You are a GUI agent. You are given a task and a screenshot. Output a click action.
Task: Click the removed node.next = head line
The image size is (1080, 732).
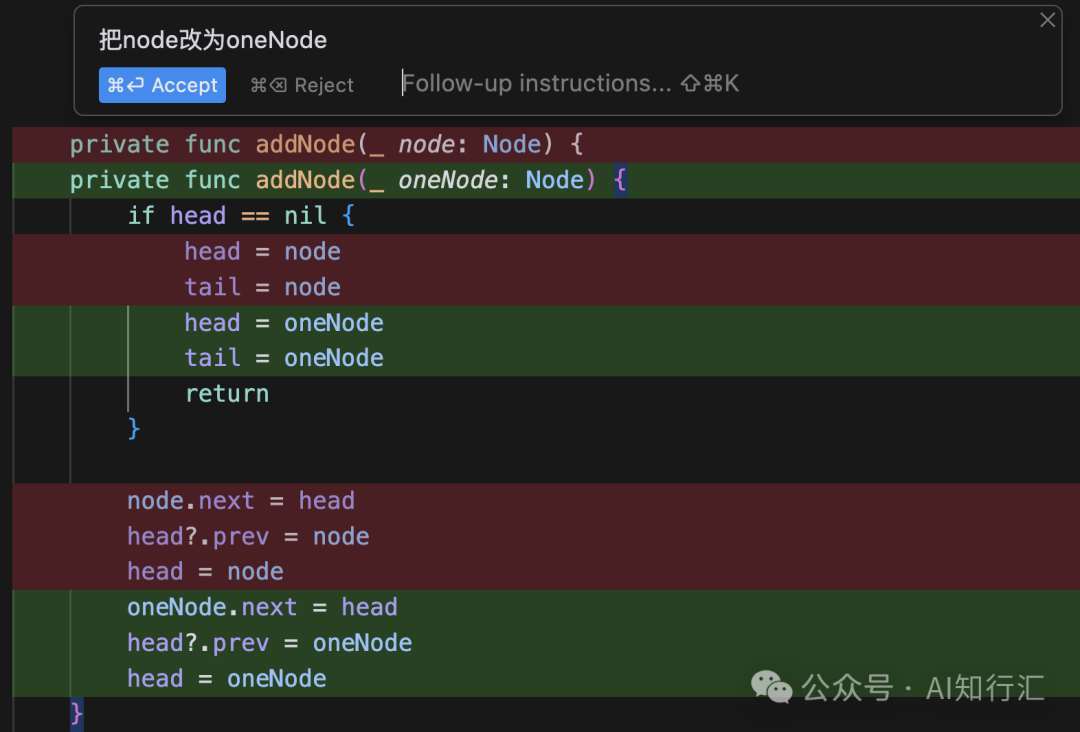click(240, 501)
